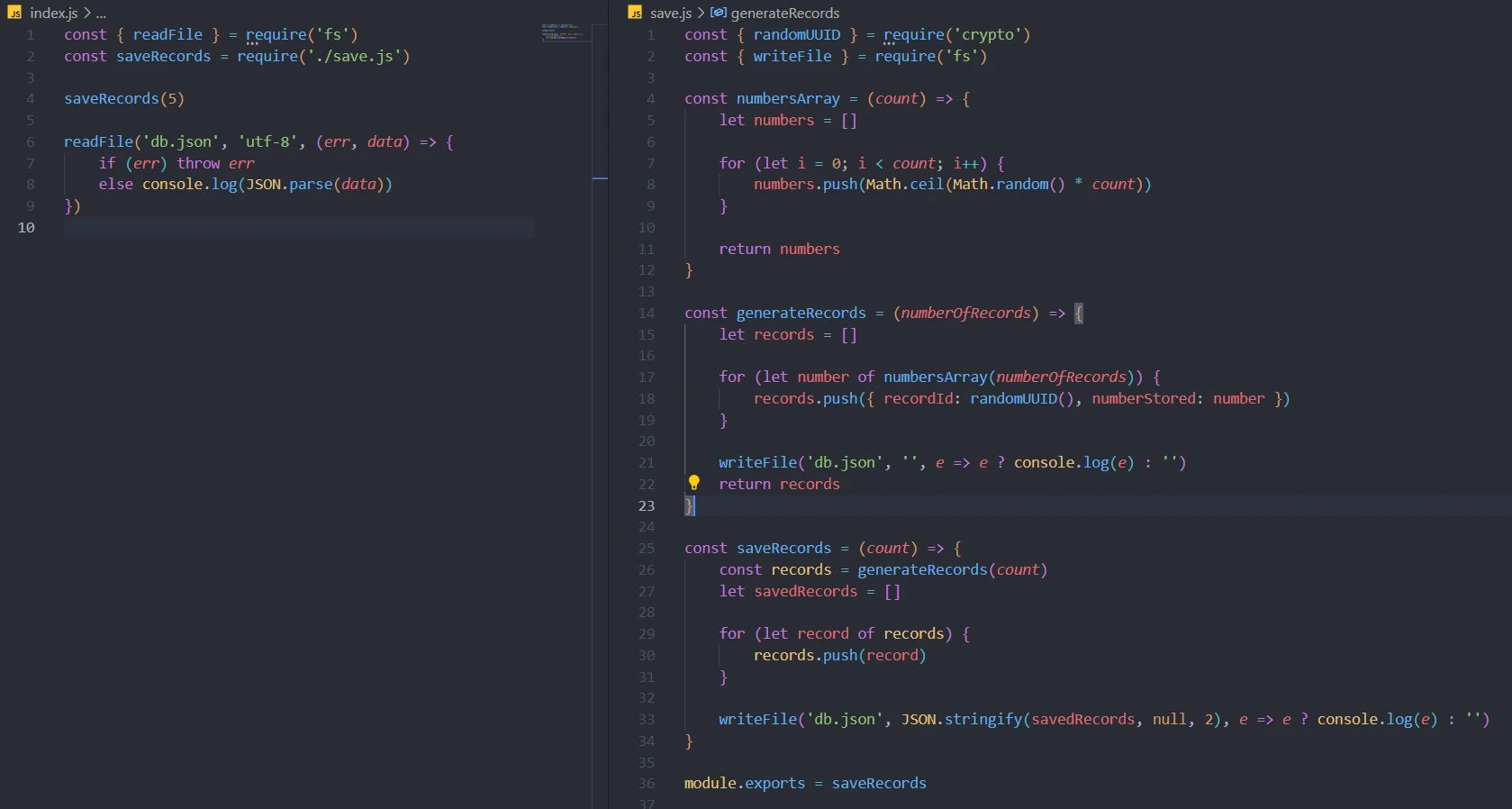Click the JS file icon beside index.js
Image resolution: width=1512 pixels, height=809 pixels.
point(14,13)
